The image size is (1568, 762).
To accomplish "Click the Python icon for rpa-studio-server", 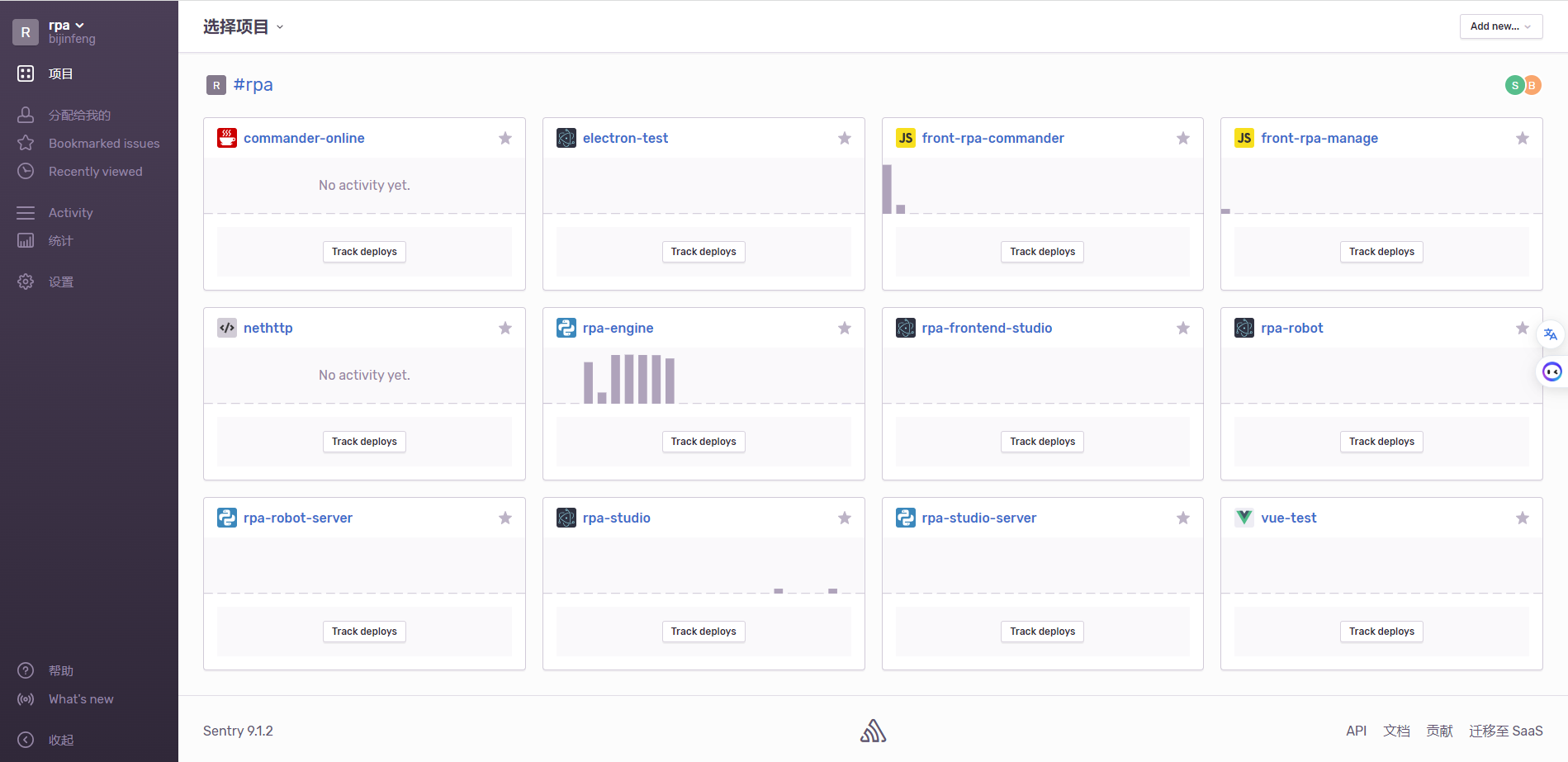I will coord(906,518).
